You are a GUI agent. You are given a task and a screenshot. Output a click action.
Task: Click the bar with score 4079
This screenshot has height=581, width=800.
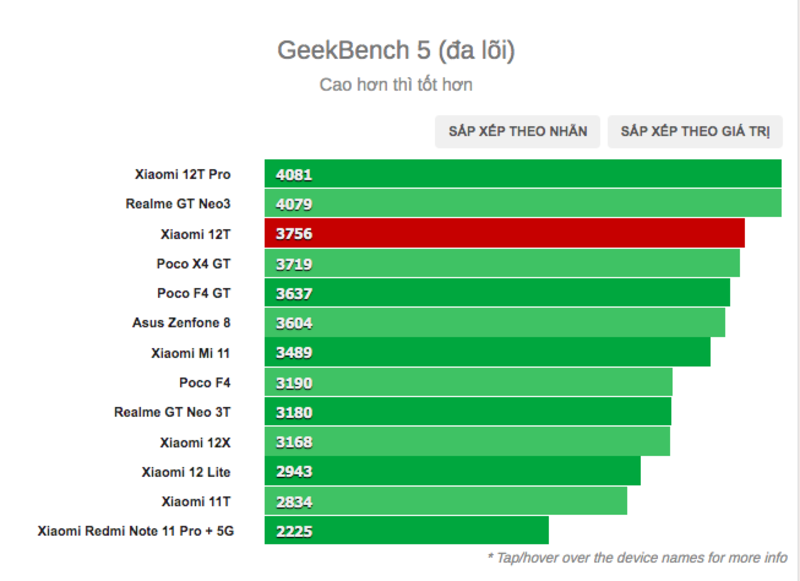(x=523, y=204)
